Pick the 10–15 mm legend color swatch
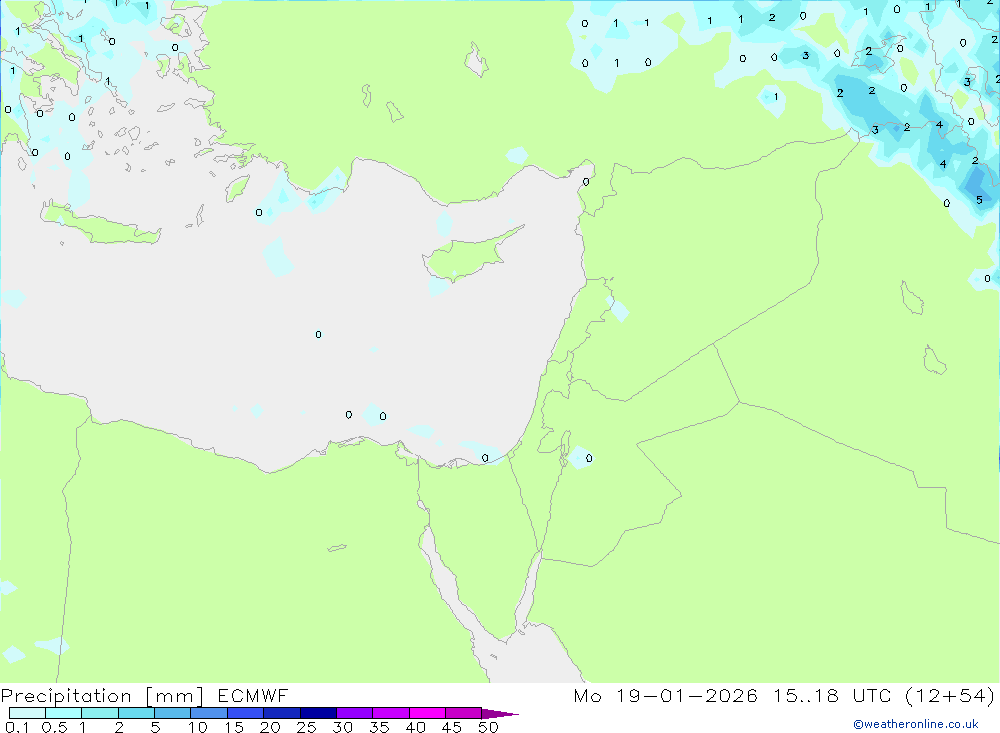 pyautogui.click(x=209, y=713)
